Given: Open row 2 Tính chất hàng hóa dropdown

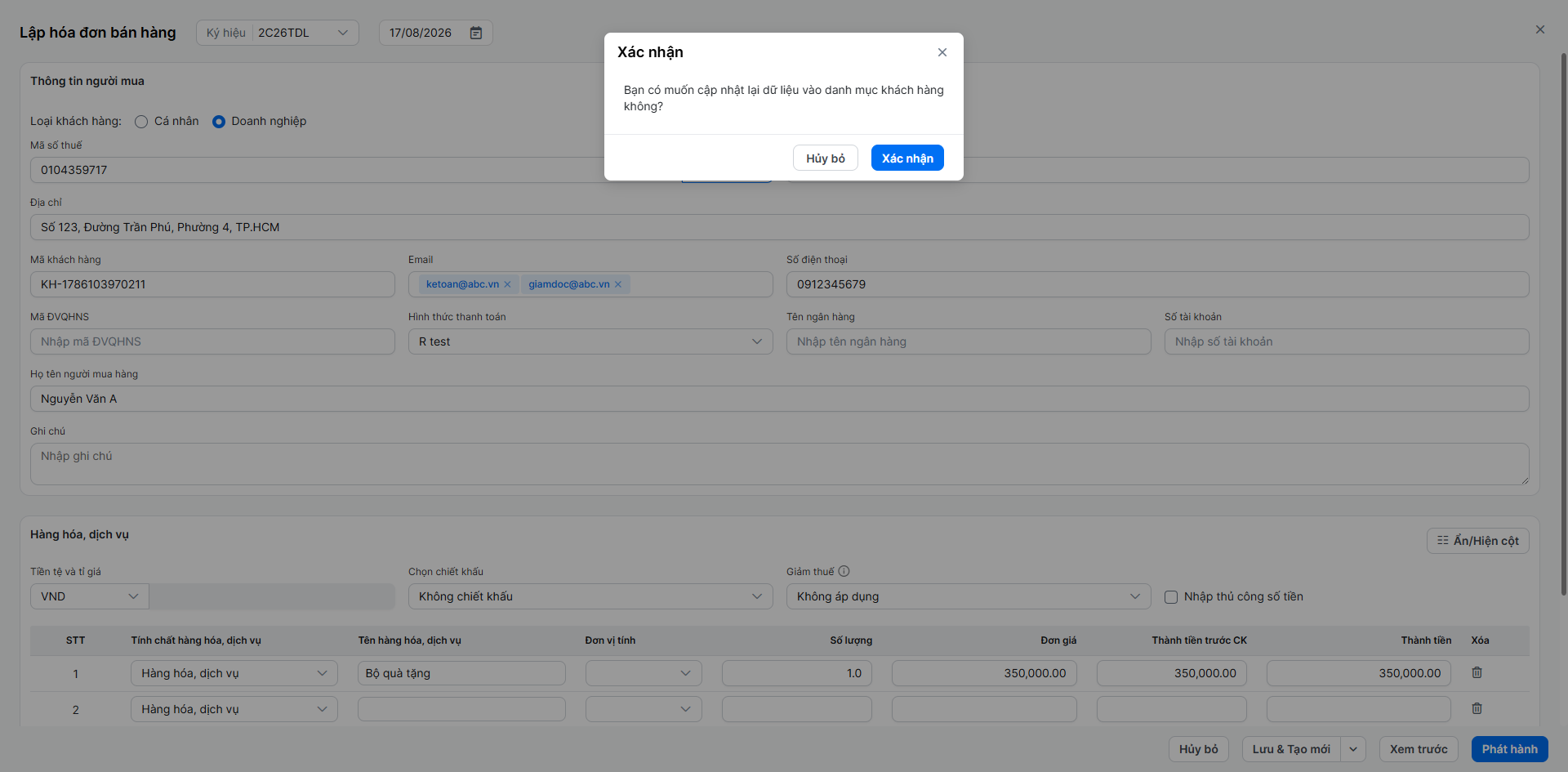Looking at the screenshot, I should (x=234, y=709).
